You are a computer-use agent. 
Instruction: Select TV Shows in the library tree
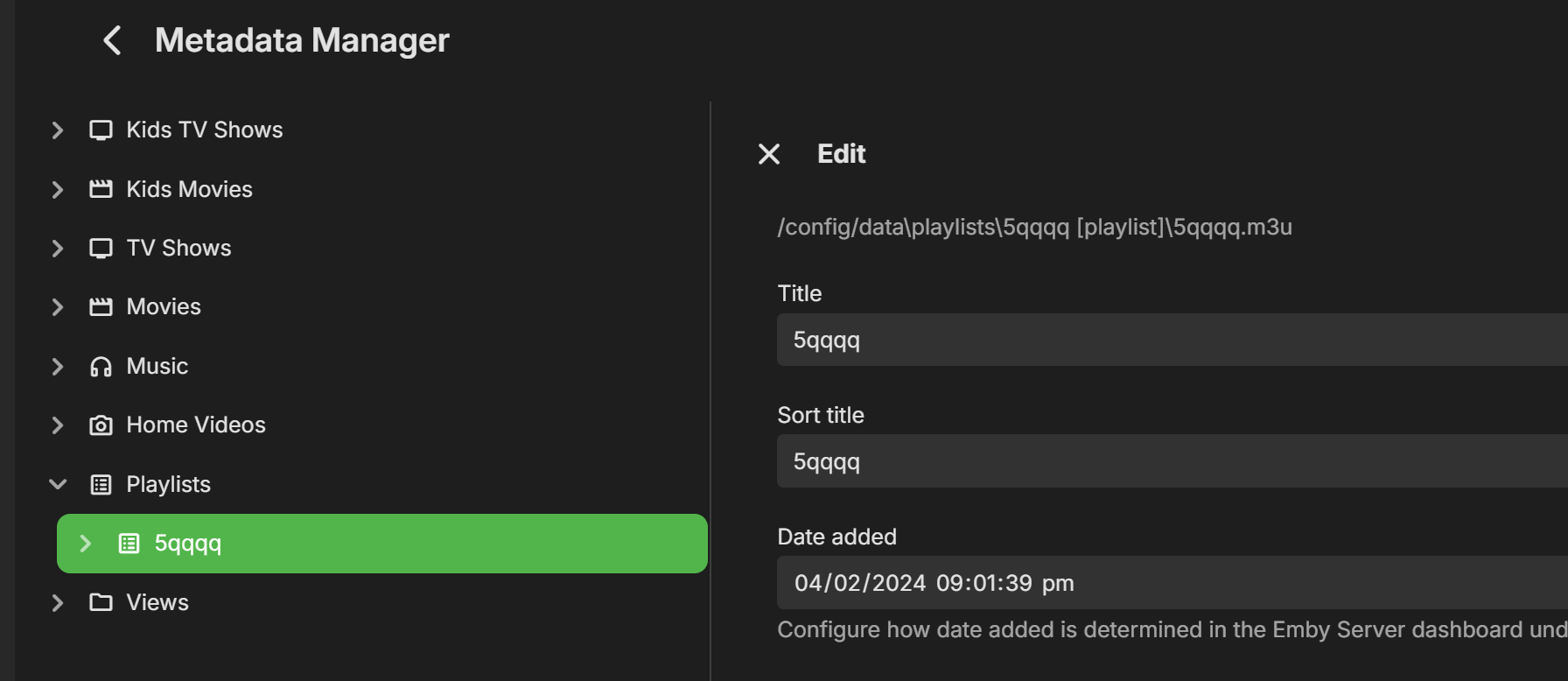coord(178,249)
